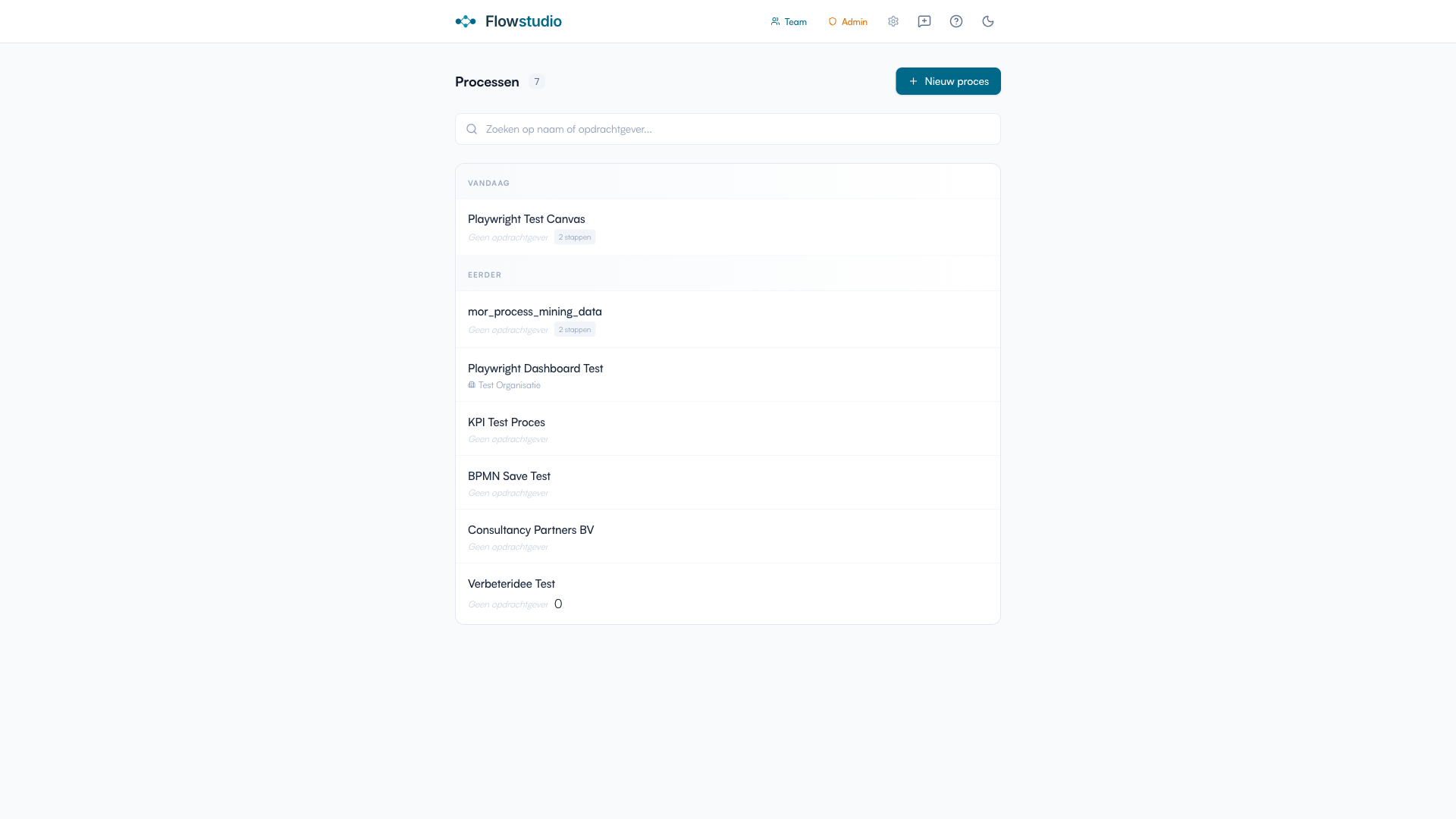Click the circle toggle on Verbeteridee Test

tap(559, 604)
